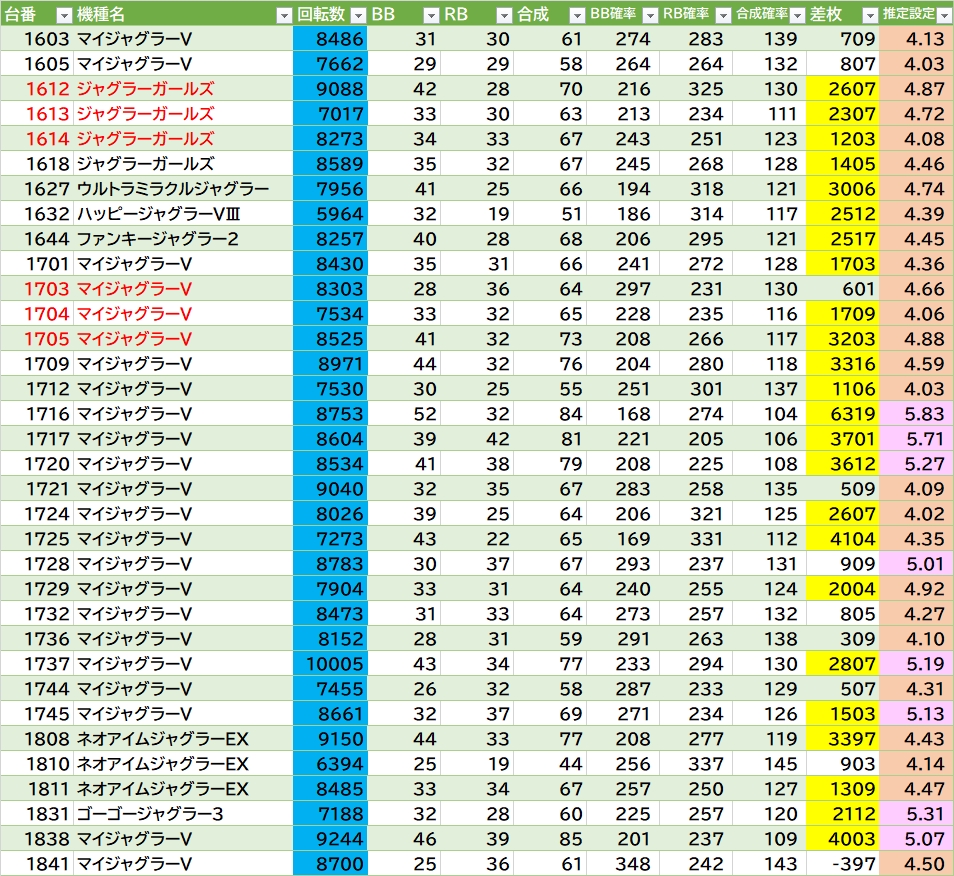954x876 pixels.
Task: Select 回転数 cell 8430 in row 1701
Action: click(x=330, y=264)
